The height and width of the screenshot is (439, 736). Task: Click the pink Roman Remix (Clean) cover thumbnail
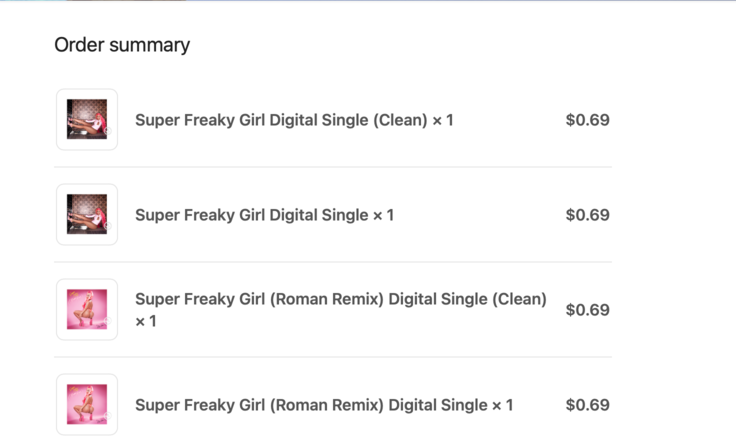click(87, 309)
